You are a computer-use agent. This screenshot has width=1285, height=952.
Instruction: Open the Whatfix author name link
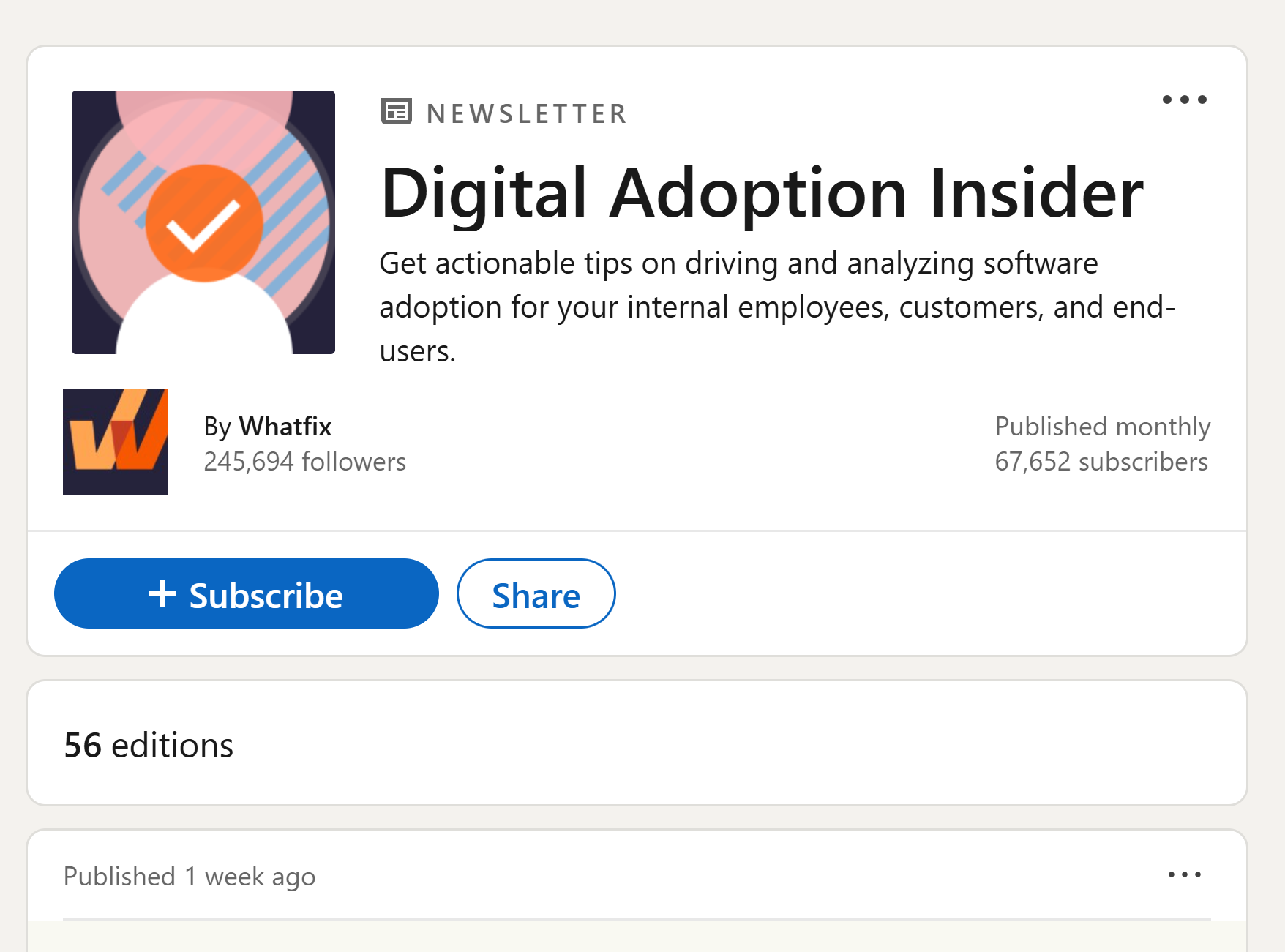(x=285, y=426)
